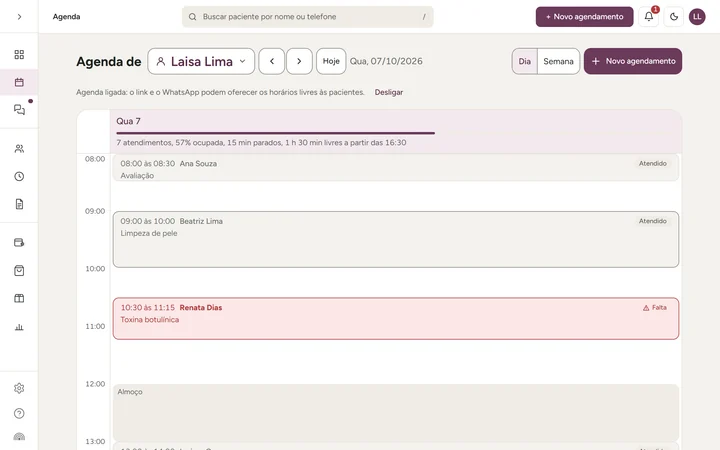Go to previous day with left chevron
Viewport: 720px width, 450px height.
271,61
